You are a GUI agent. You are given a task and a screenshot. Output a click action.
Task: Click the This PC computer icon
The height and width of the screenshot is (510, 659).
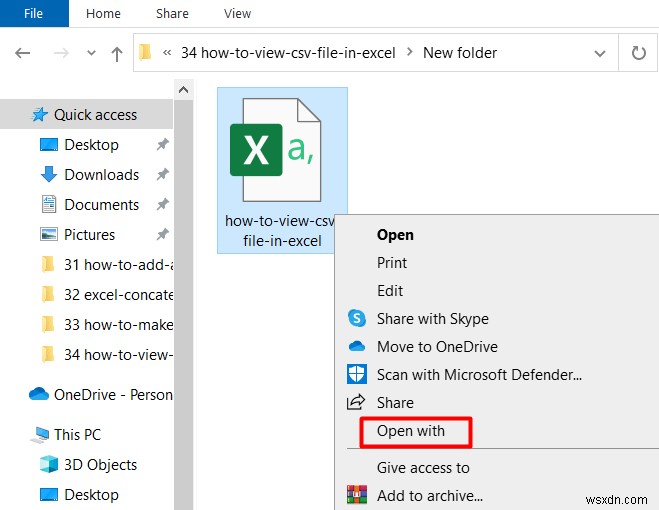coord(40,435)
